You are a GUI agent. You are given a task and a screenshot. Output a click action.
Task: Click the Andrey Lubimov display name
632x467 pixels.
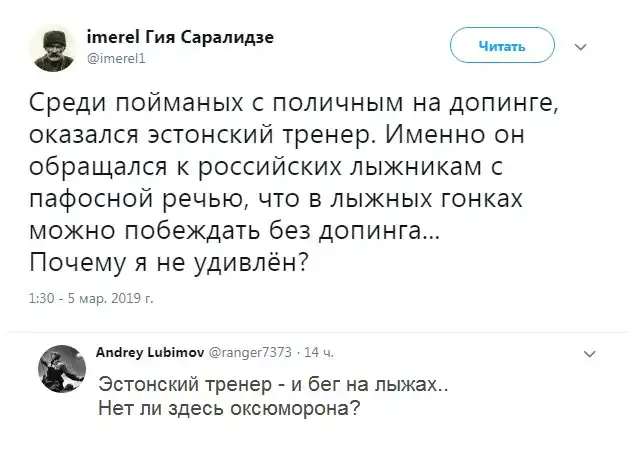point(148,352)
